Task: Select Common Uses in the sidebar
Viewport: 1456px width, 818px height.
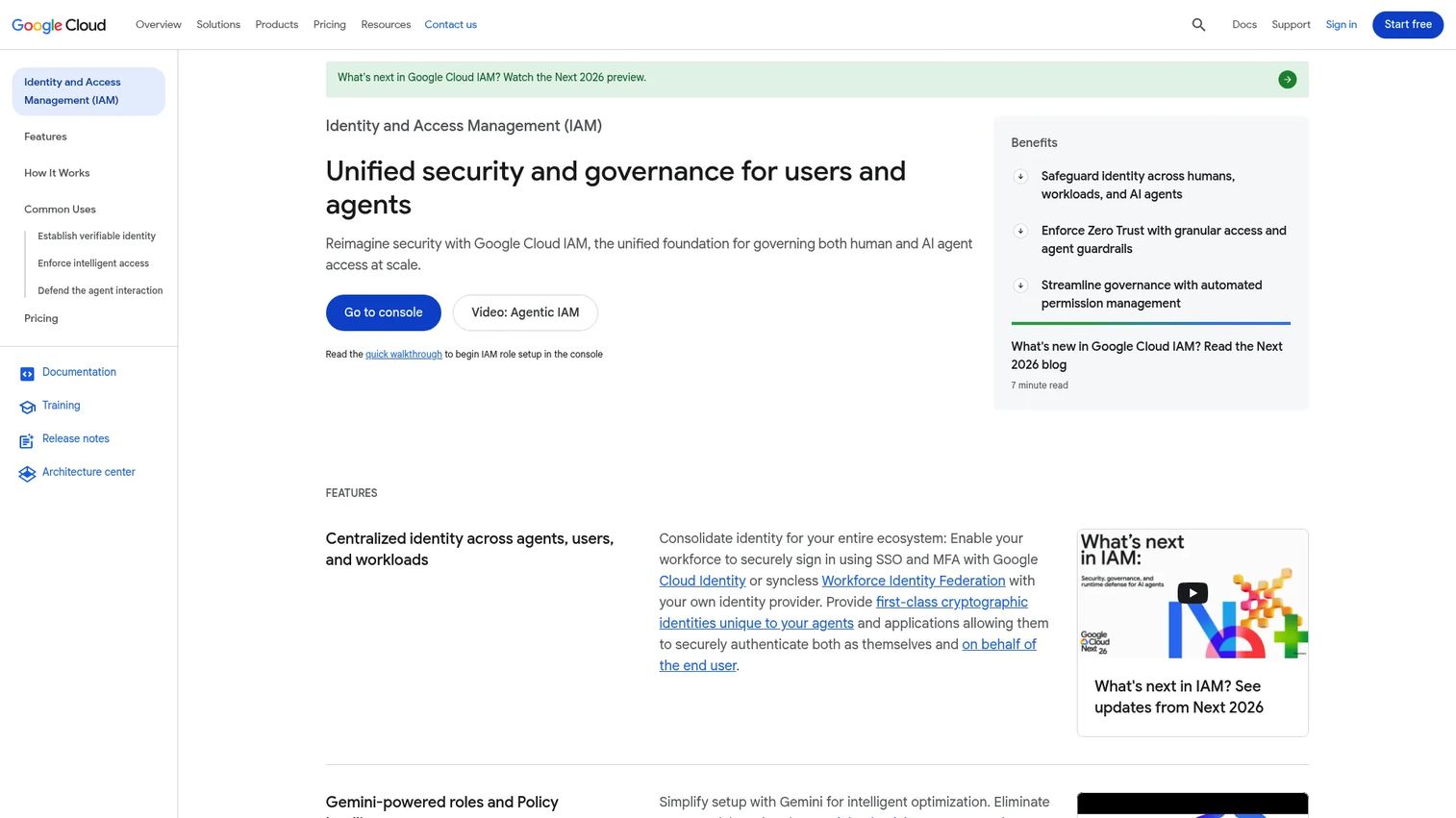Action: click(x=60, y=210)
